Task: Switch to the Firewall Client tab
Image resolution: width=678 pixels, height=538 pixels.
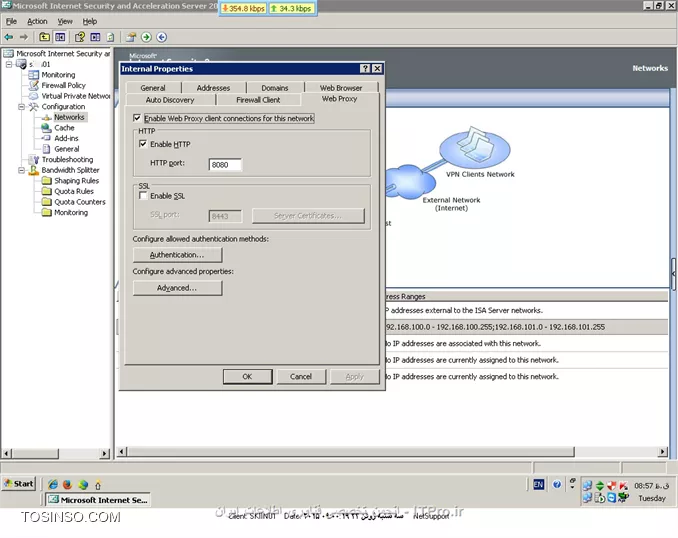Action: coord(258,100)
